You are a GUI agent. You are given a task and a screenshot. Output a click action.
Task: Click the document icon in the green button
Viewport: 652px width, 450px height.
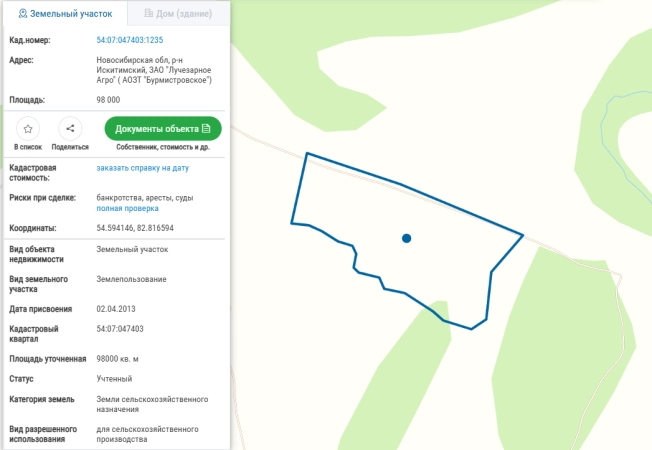(206, 129)
